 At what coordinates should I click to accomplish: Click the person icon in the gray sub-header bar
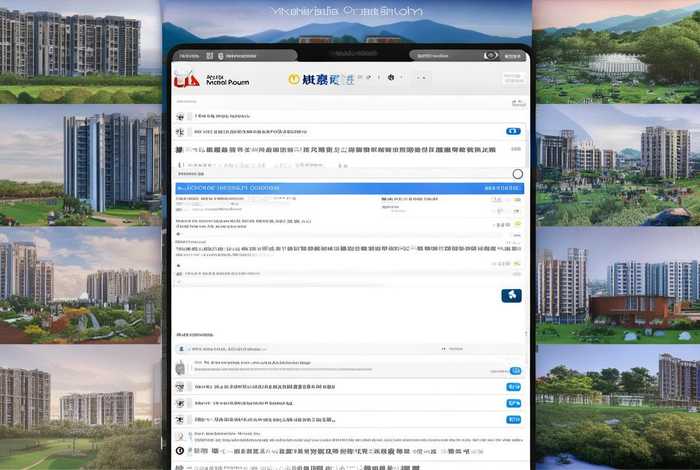tap(181, 349)
